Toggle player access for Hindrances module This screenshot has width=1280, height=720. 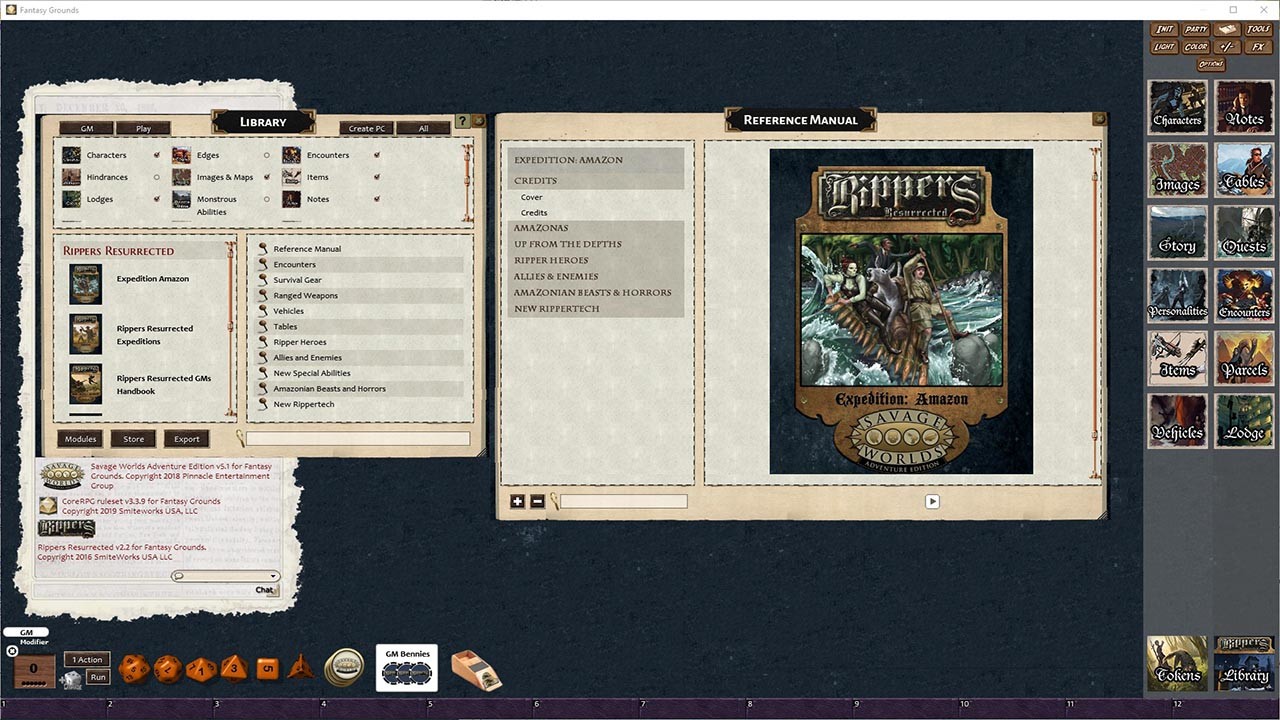156,177
